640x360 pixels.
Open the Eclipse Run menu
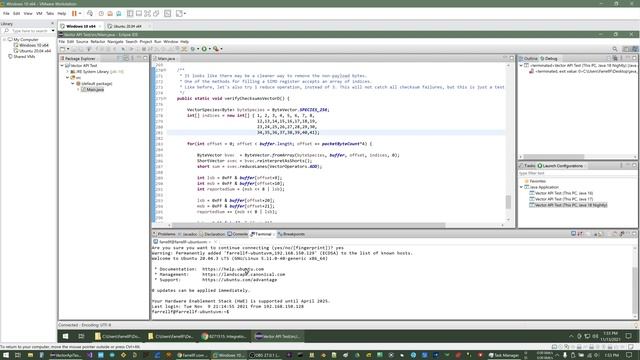[158, 42]
